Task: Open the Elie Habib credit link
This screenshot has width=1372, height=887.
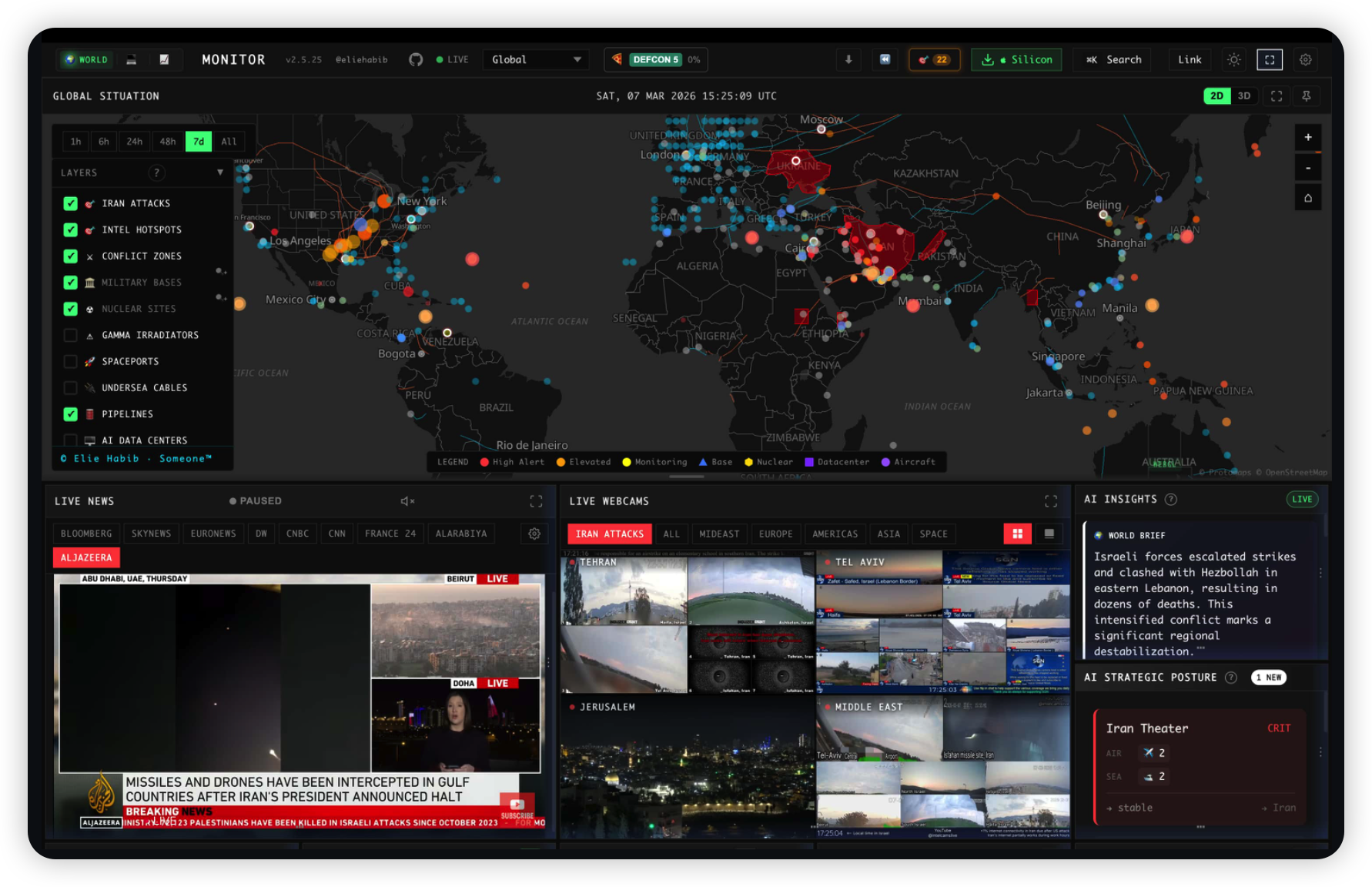Action: point(106,458)
